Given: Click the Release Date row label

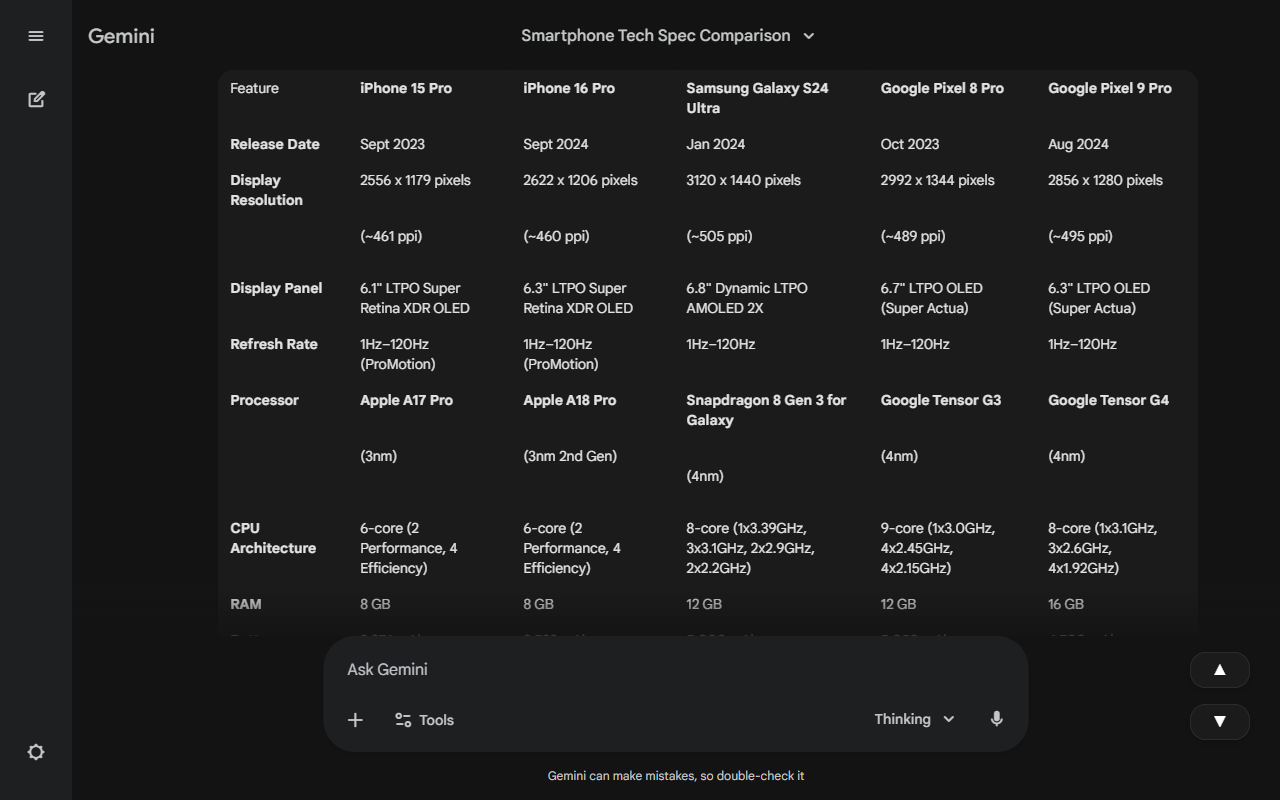Looking at the screenshot, I should click(x=275, y=144).
